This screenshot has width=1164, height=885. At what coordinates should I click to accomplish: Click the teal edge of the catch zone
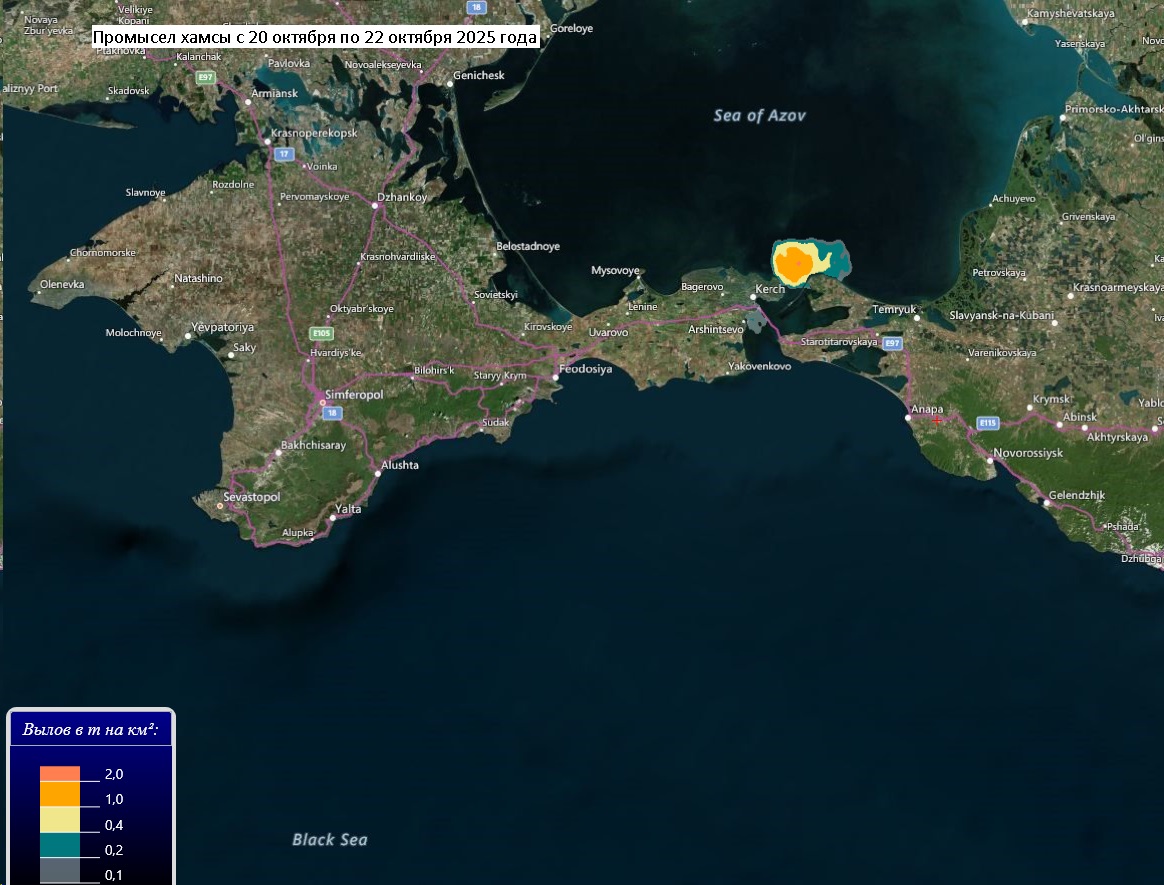click(840, 264)
